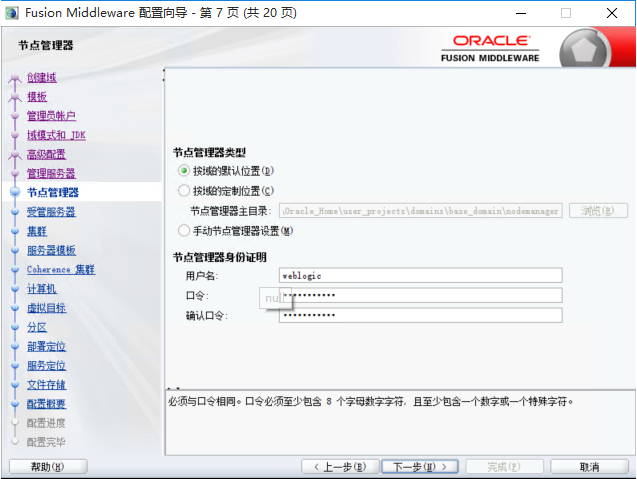Select 按域的默认位置 radio option

(x=184, y=171)
